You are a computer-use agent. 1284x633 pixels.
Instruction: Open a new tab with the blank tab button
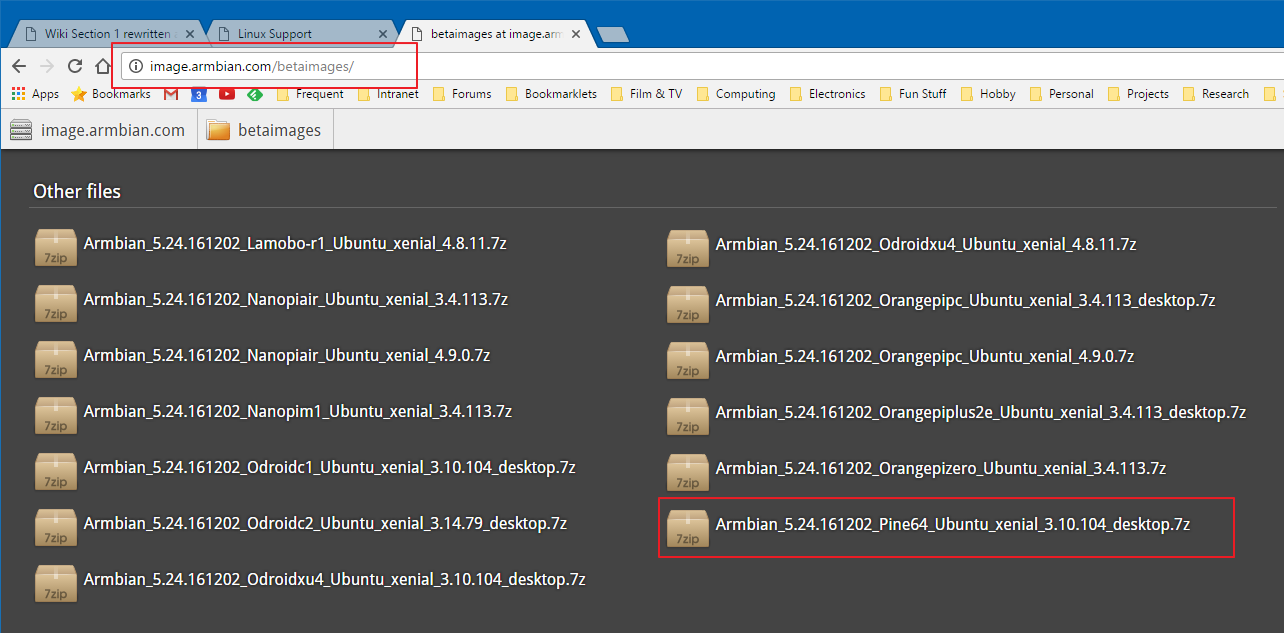pos(612,34)
